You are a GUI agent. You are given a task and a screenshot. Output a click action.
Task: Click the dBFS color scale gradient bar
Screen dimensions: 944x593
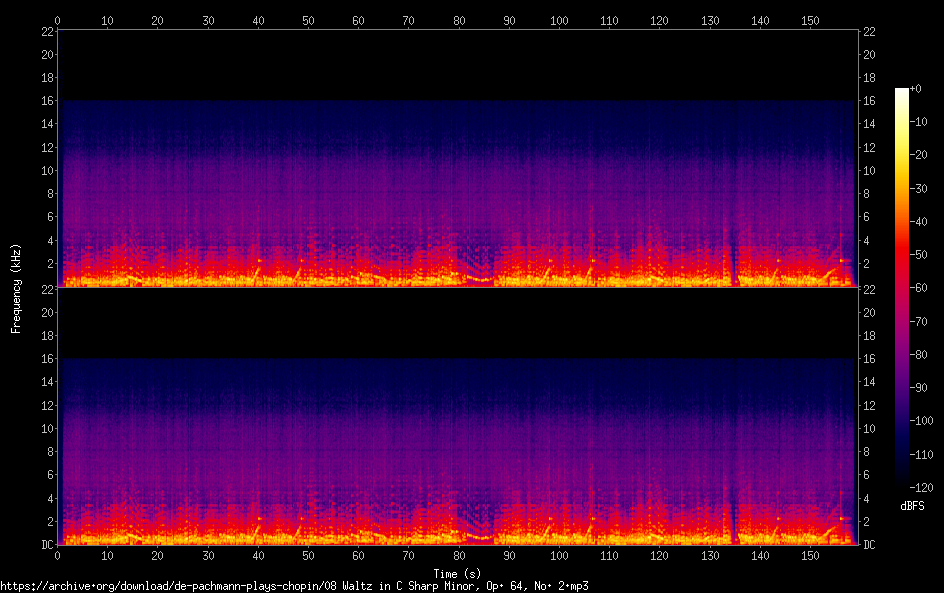[901, 287]
